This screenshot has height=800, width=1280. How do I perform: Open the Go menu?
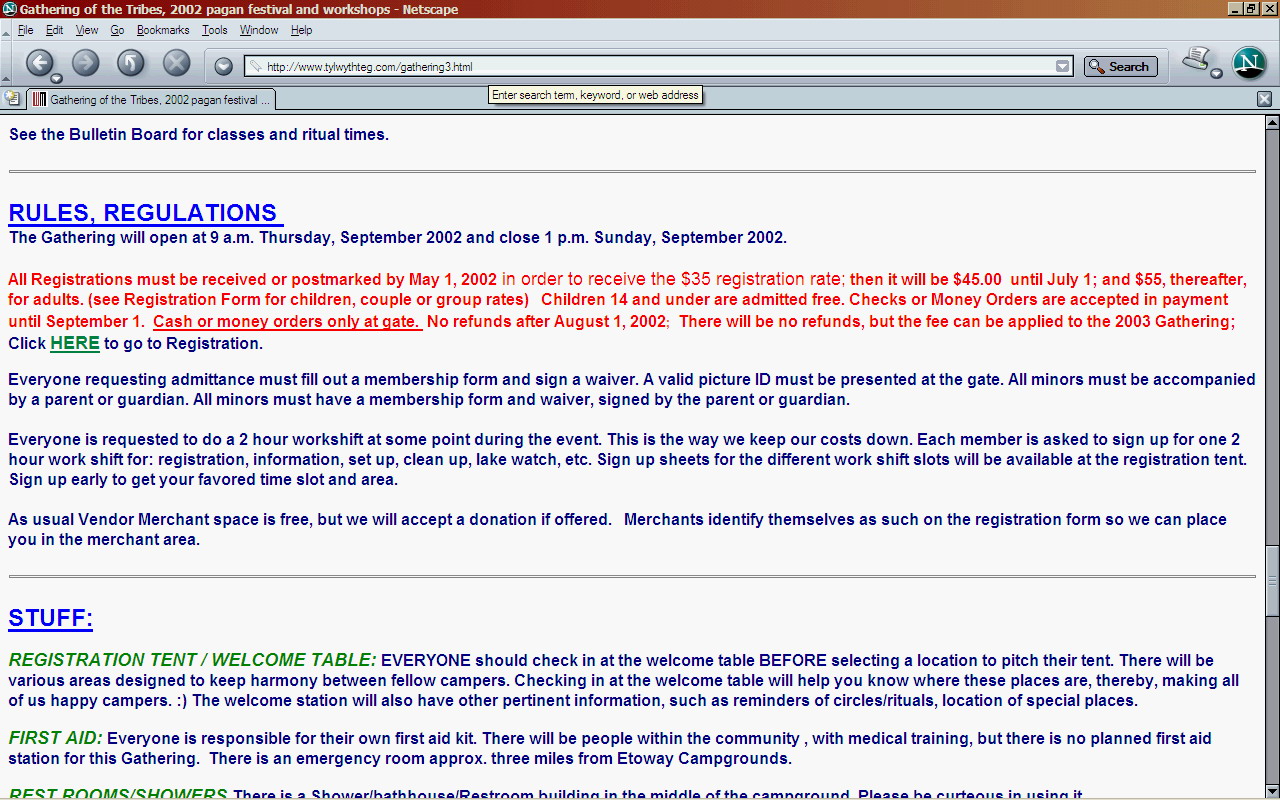117,30
